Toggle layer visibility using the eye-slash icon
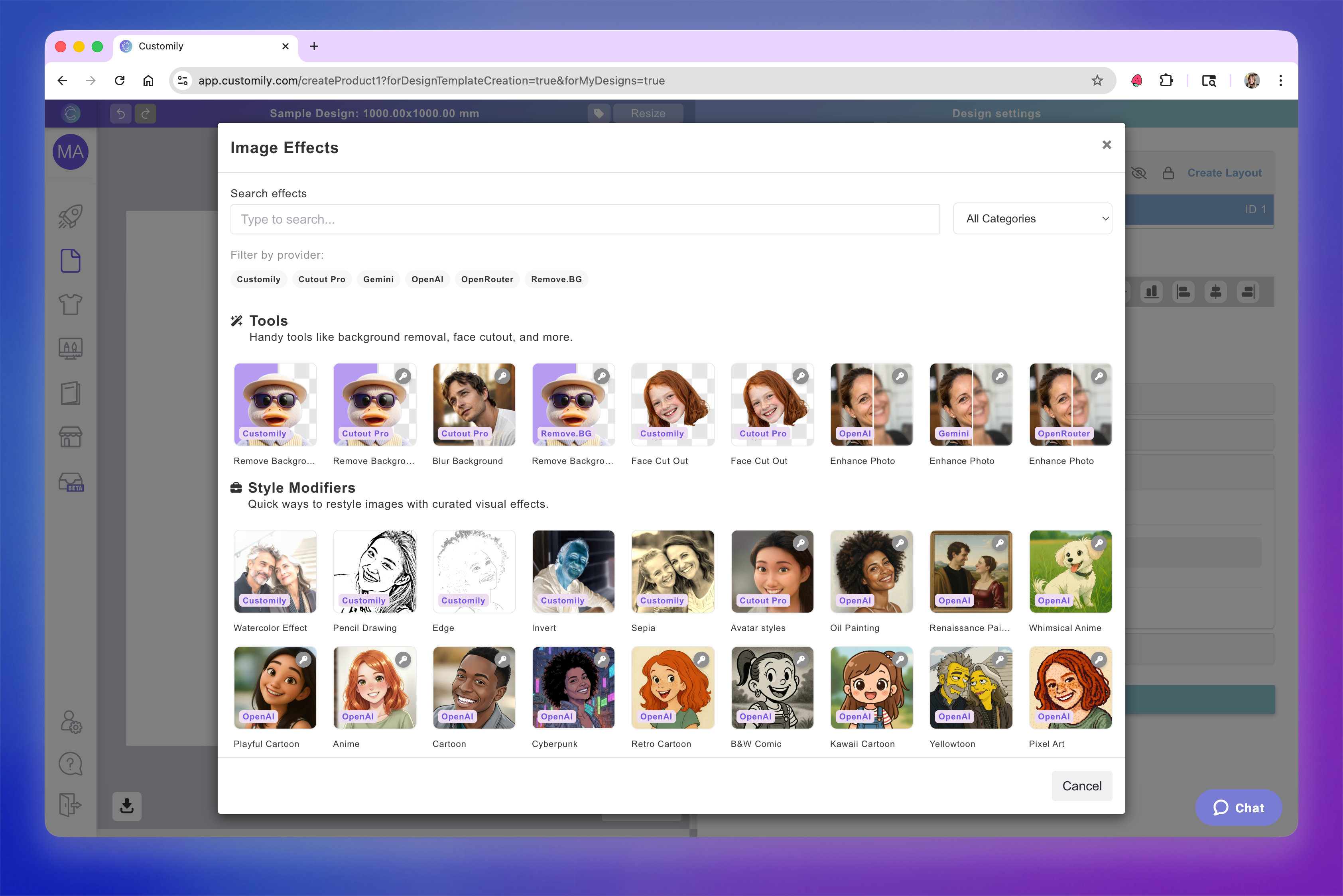Viewport: 1343px width, 896px height. coord(1139,173)
